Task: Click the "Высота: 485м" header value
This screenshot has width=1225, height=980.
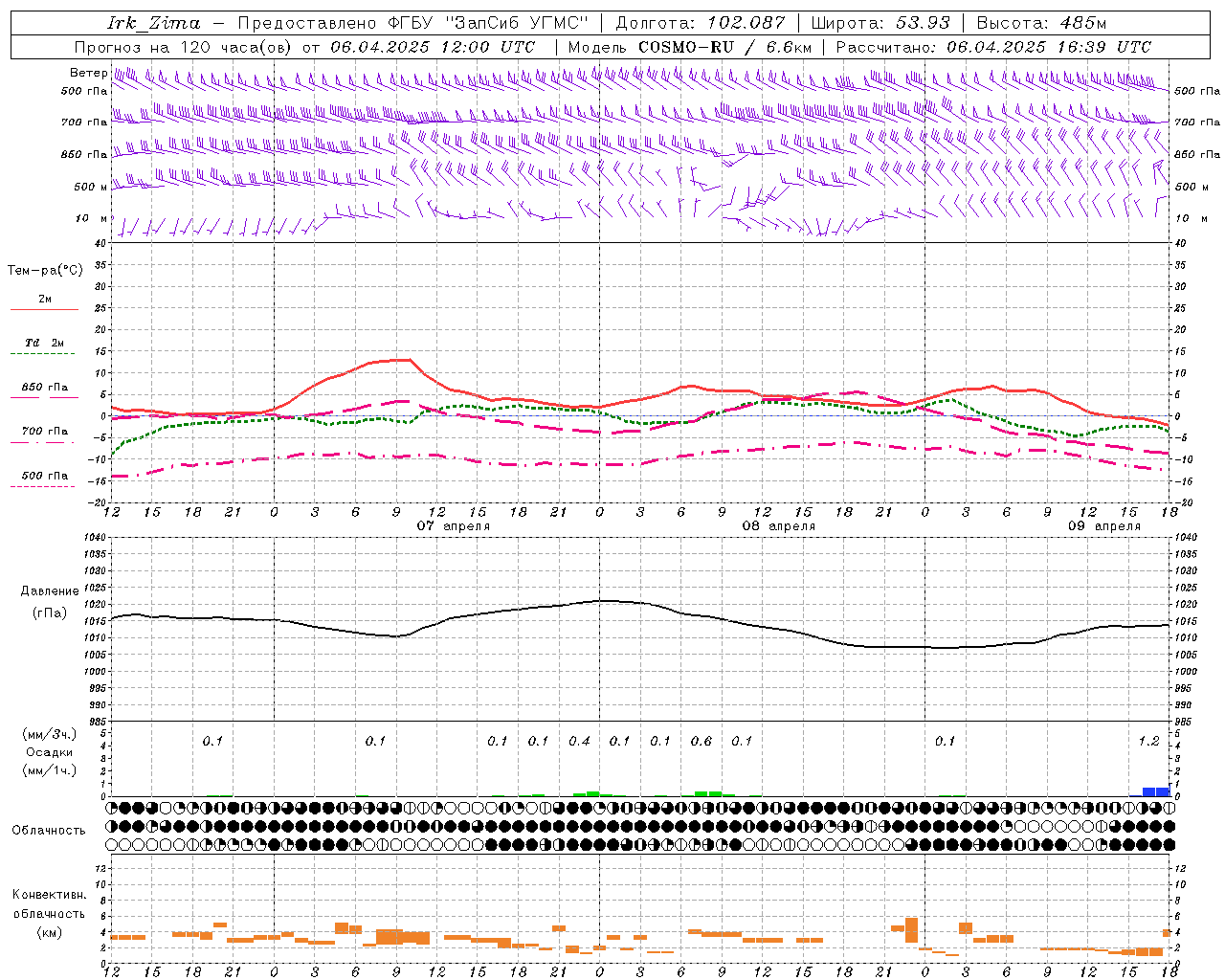Action: (x=1041, y=23)
